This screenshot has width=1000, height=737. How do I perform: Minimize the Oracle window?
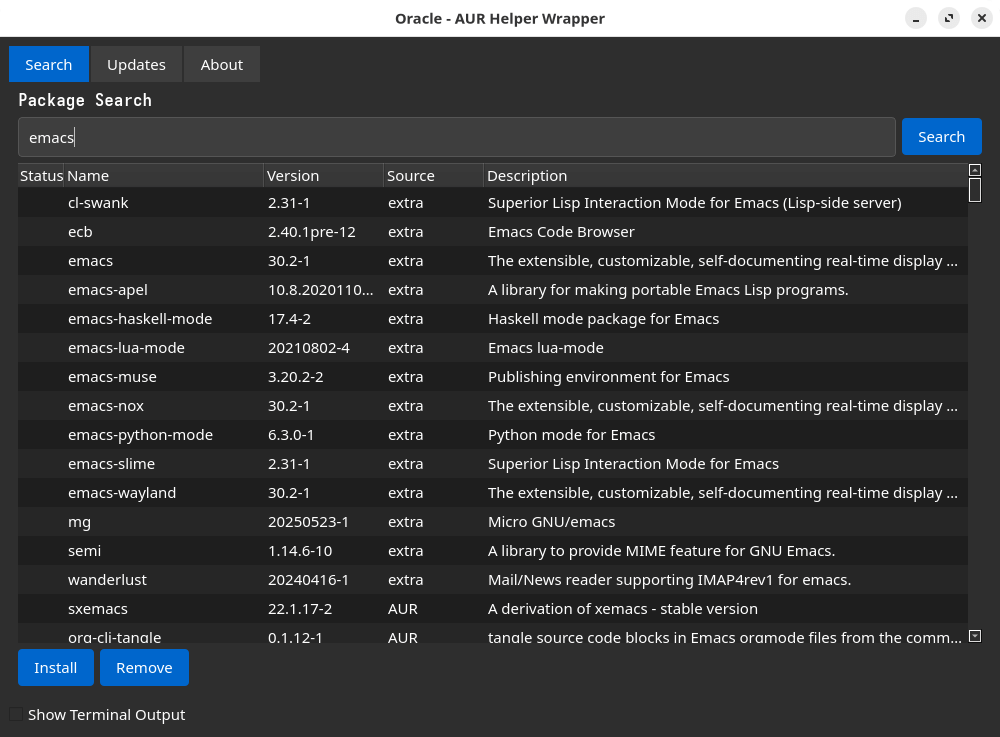coord(916,18)
